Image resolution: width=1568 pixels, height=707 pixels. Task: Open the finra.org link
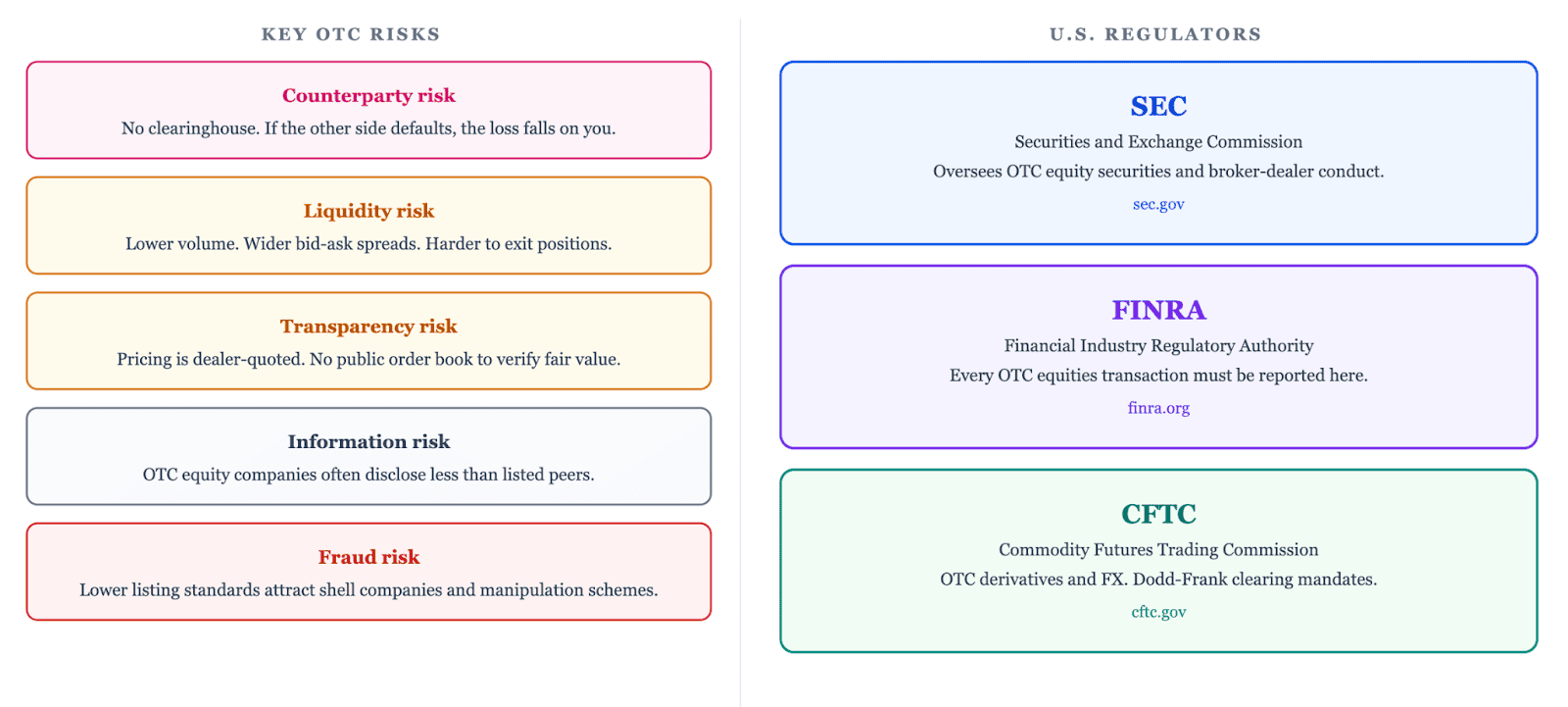pos(1158,408)
